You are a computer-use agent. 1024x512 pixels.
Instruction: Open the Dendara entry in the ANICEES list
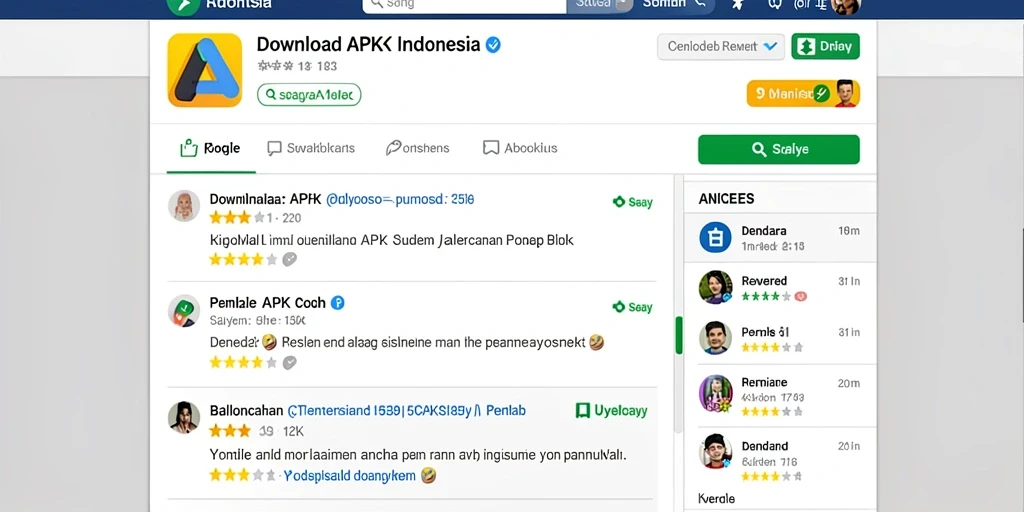[780, 238]
